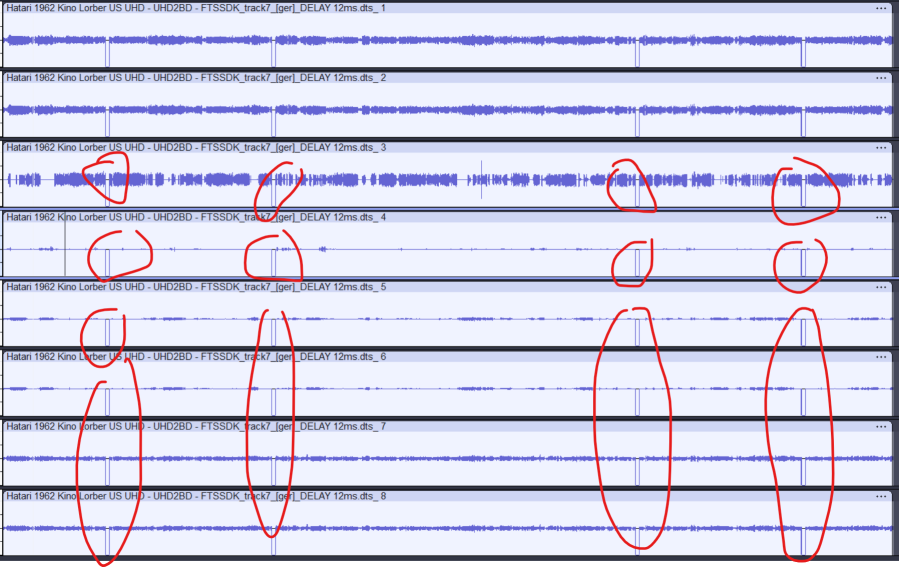This screenshot has width=899, height=568.
Task: Open the options menu of track 5
Action: click(x=881, y=287)
